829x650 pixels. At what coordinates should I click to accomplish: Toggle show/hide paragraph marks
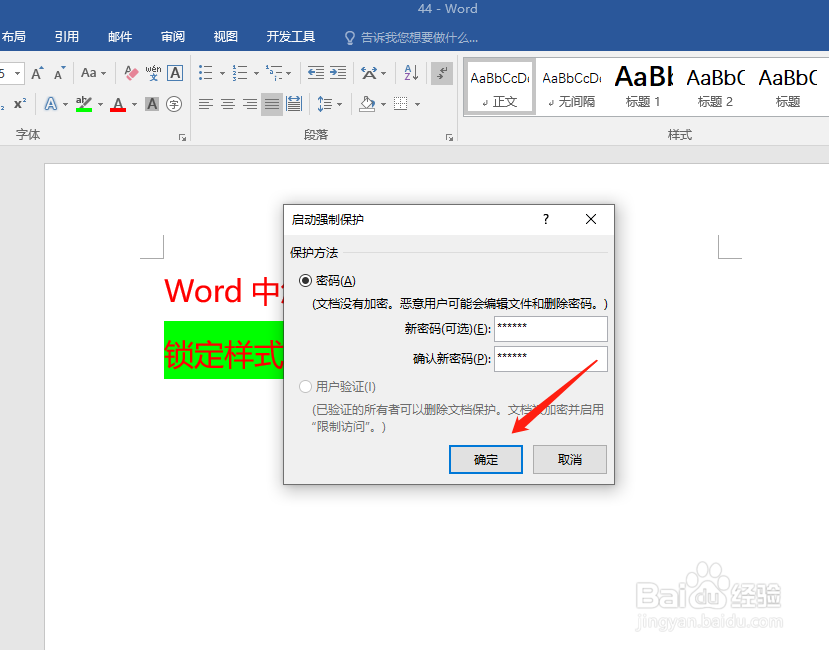pyautogui.click(x=442, y=74)
